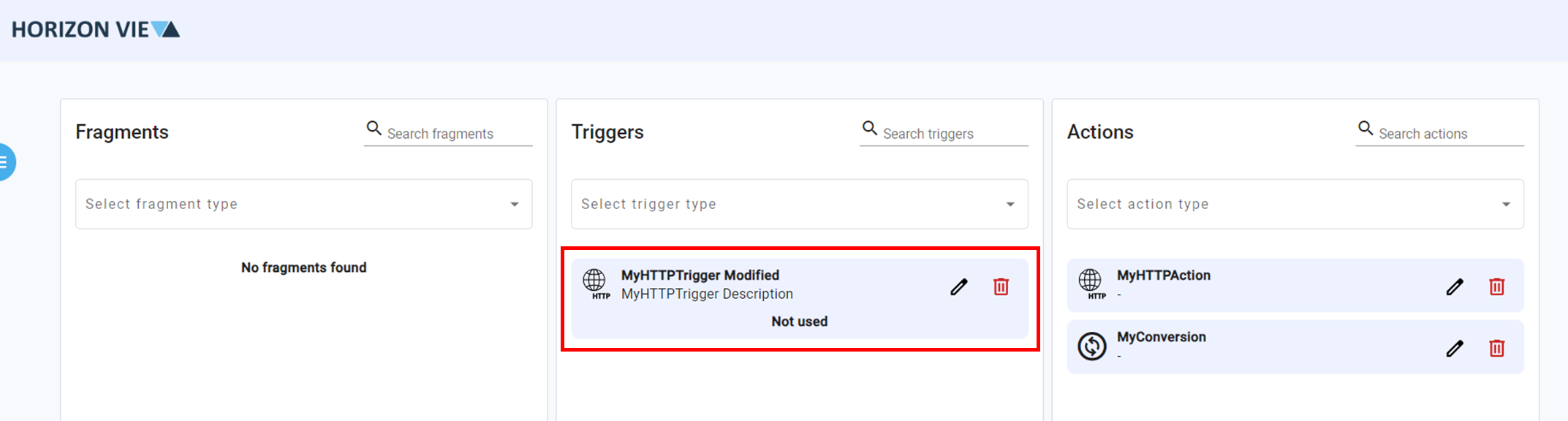Click the conversion sync icon on MyConversion

pyautogui.click(x=1091, y=346)
